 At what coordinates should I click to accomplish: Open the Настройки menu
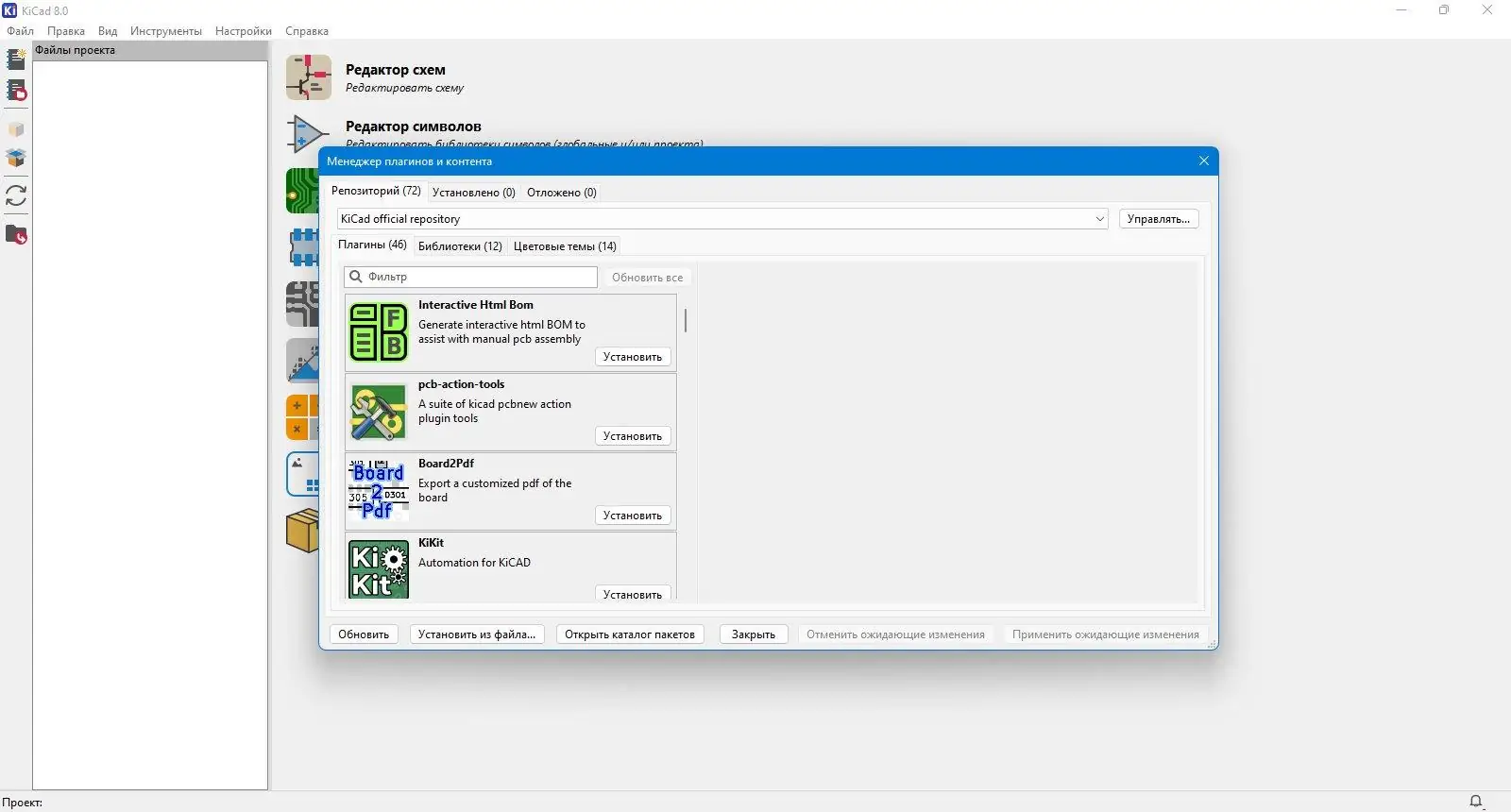(x=244, y=31)
